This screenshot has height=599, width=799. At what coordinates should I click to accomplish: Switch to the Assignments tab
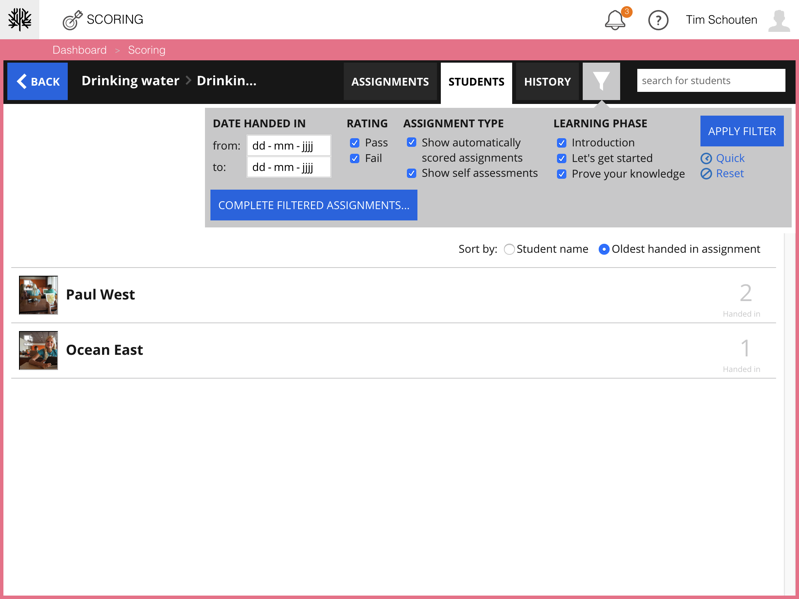point(390,81)
